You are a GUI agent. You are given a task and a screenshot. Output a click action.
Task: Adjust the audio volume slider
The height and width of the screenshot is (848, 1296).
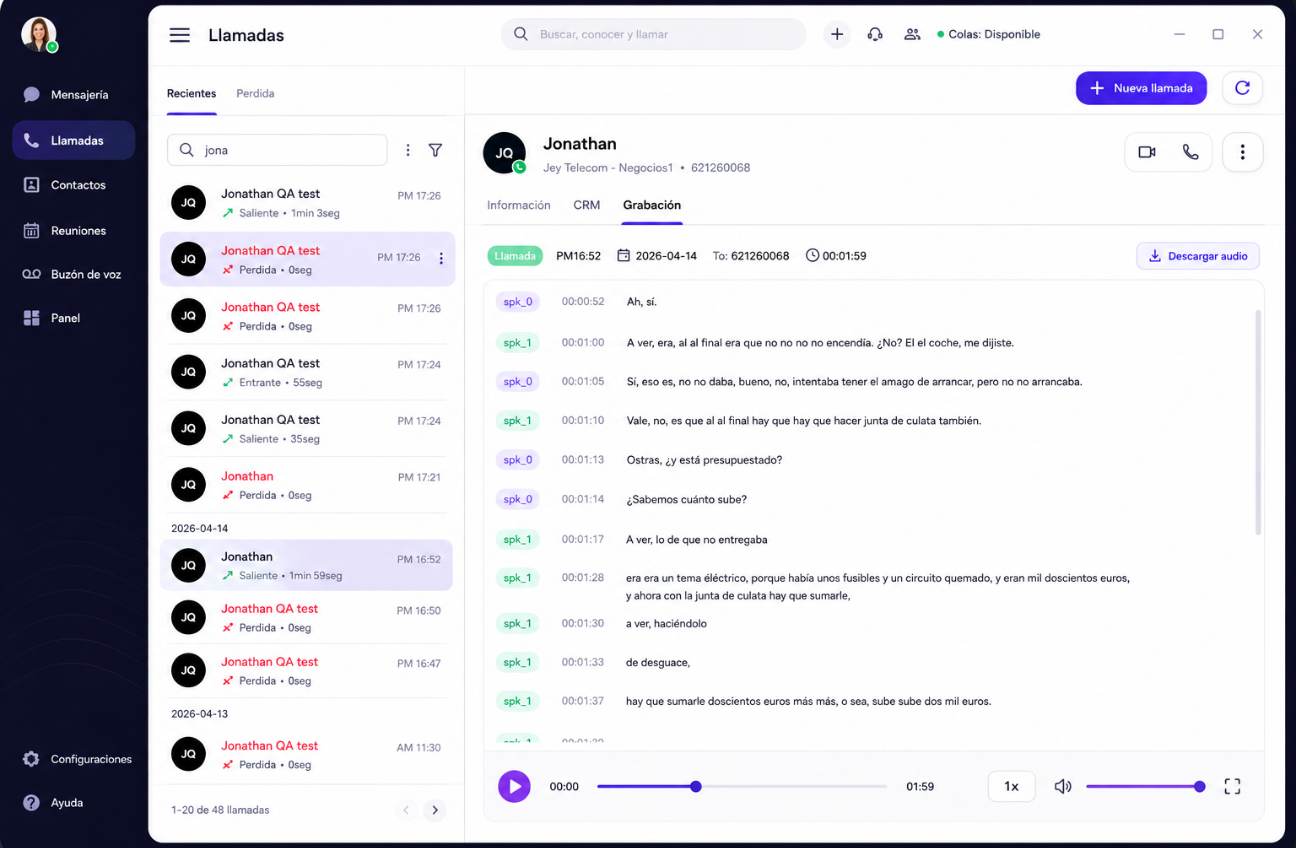click(x=1145, y=786)
